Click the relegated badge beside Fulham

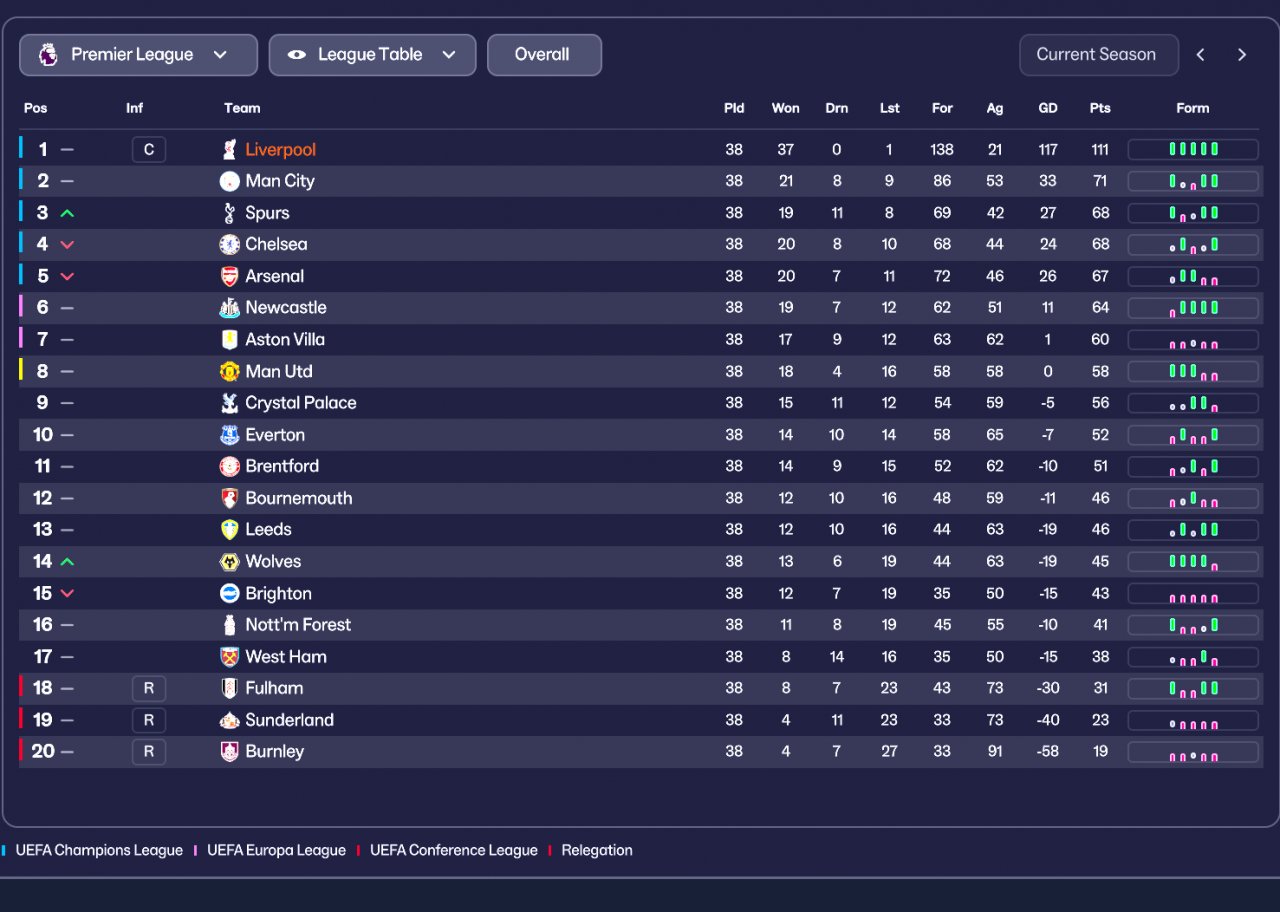149,688
